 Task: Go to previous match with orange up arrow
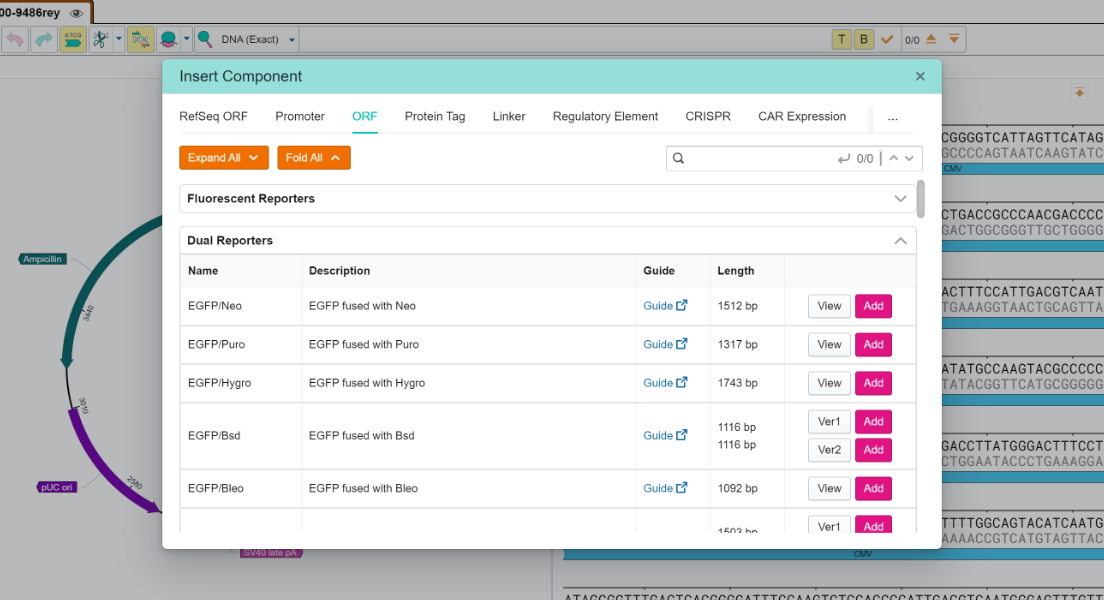[931, 39]
